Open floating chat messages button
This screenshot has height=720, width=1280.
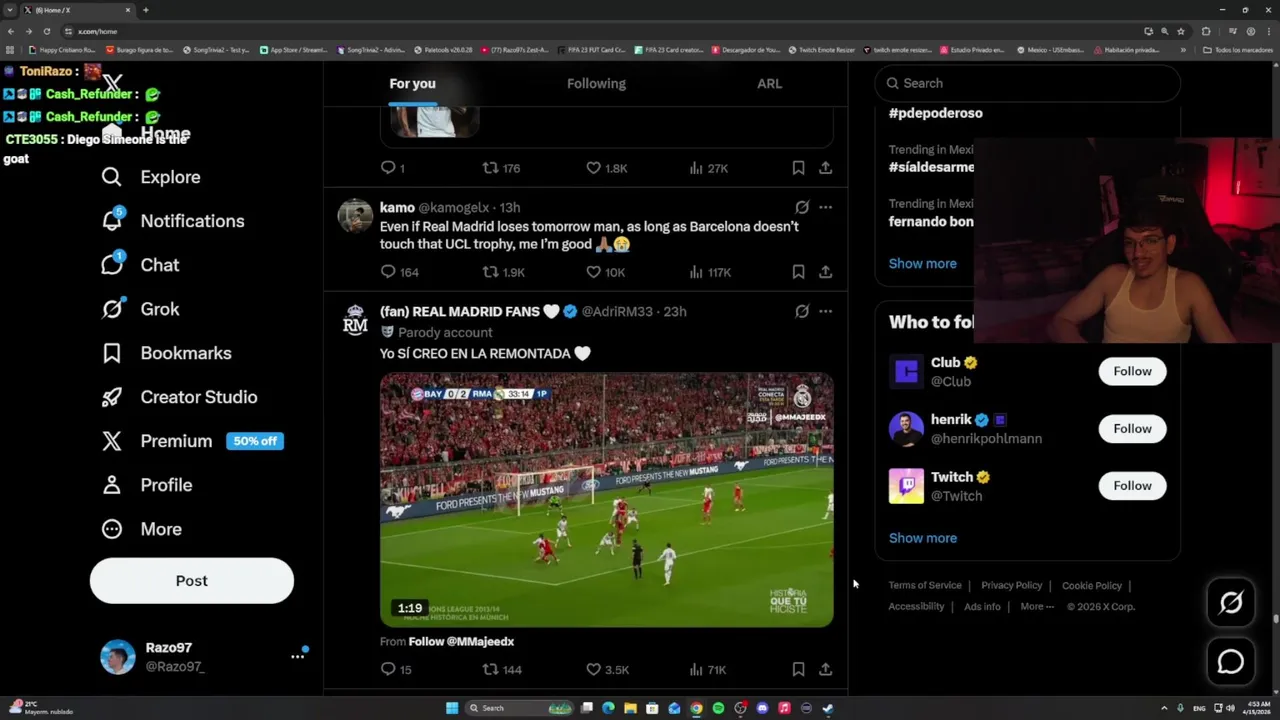(1231, 662)
